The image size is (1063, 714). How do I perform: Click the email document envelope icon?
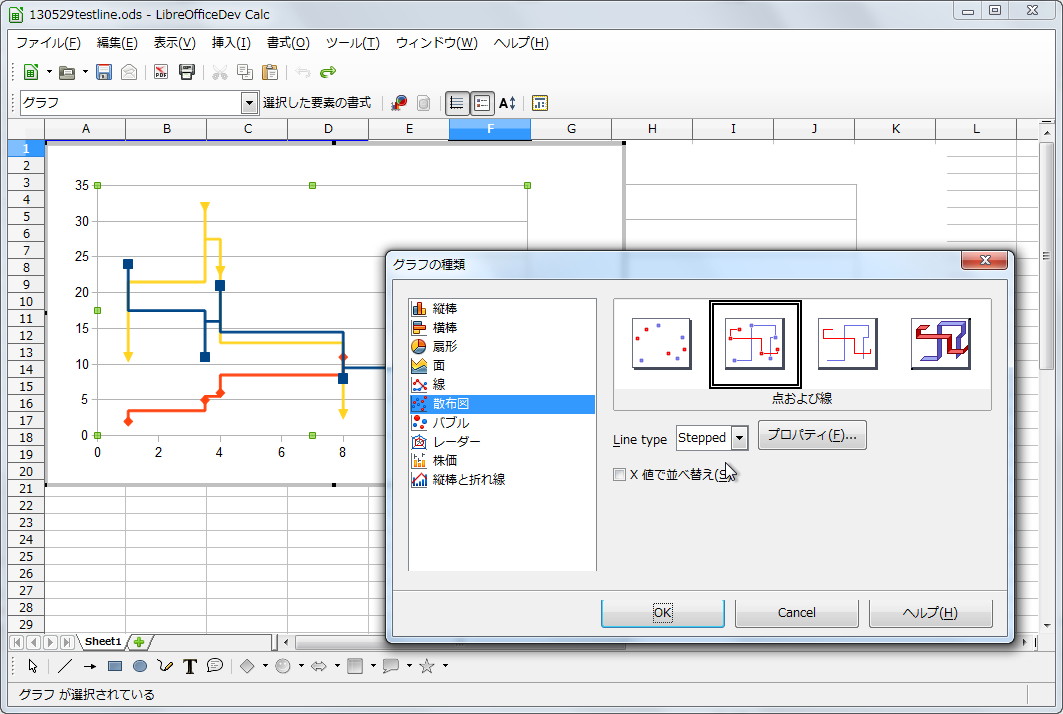(129, 72)
